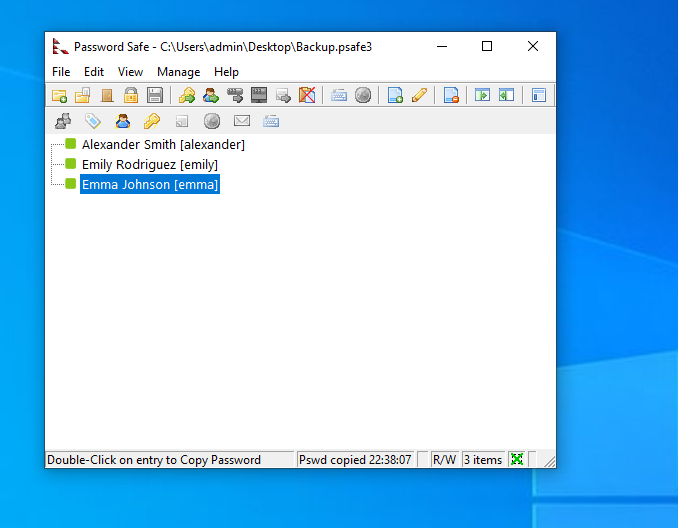Close the Password Safe window
This screenshot has height=528, width=678.
click(x=533, y=46)
